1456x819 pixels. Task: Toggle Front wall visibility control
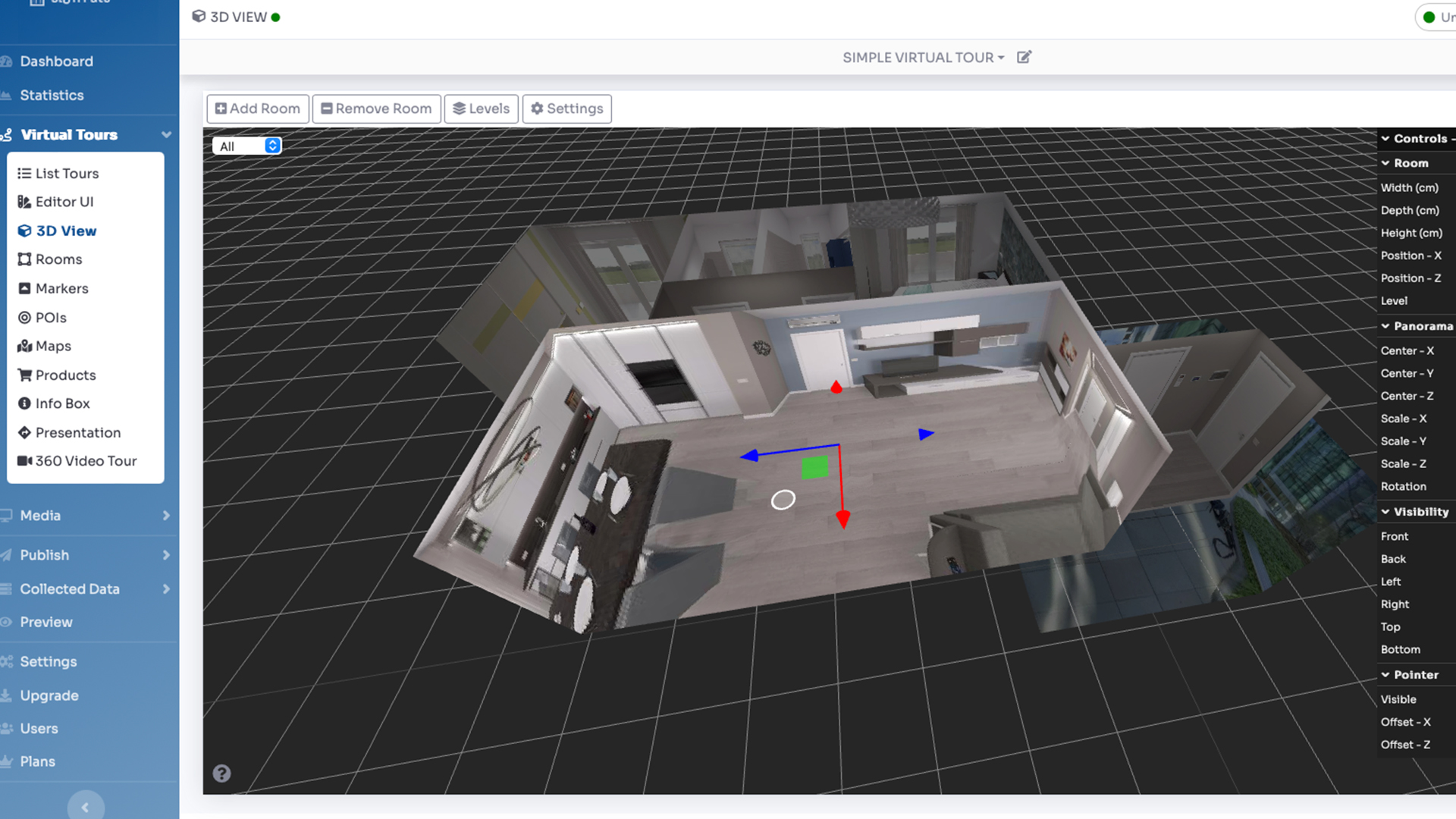[1417, 536]
